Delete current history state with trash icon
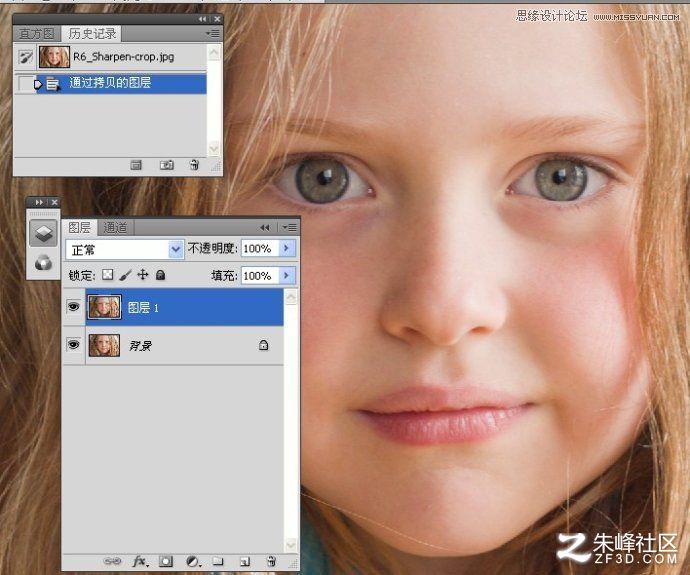 (194, 165)
